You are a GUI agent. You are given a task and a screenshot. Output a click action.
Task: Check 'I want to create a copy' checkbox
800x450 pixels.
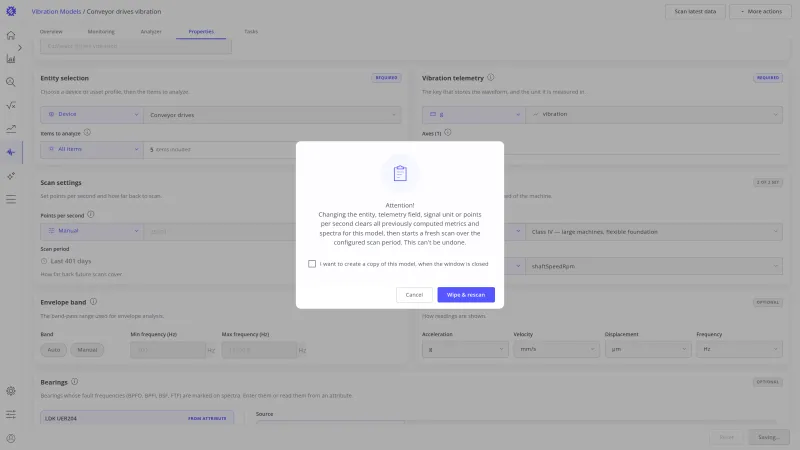(x=312, y=264)
